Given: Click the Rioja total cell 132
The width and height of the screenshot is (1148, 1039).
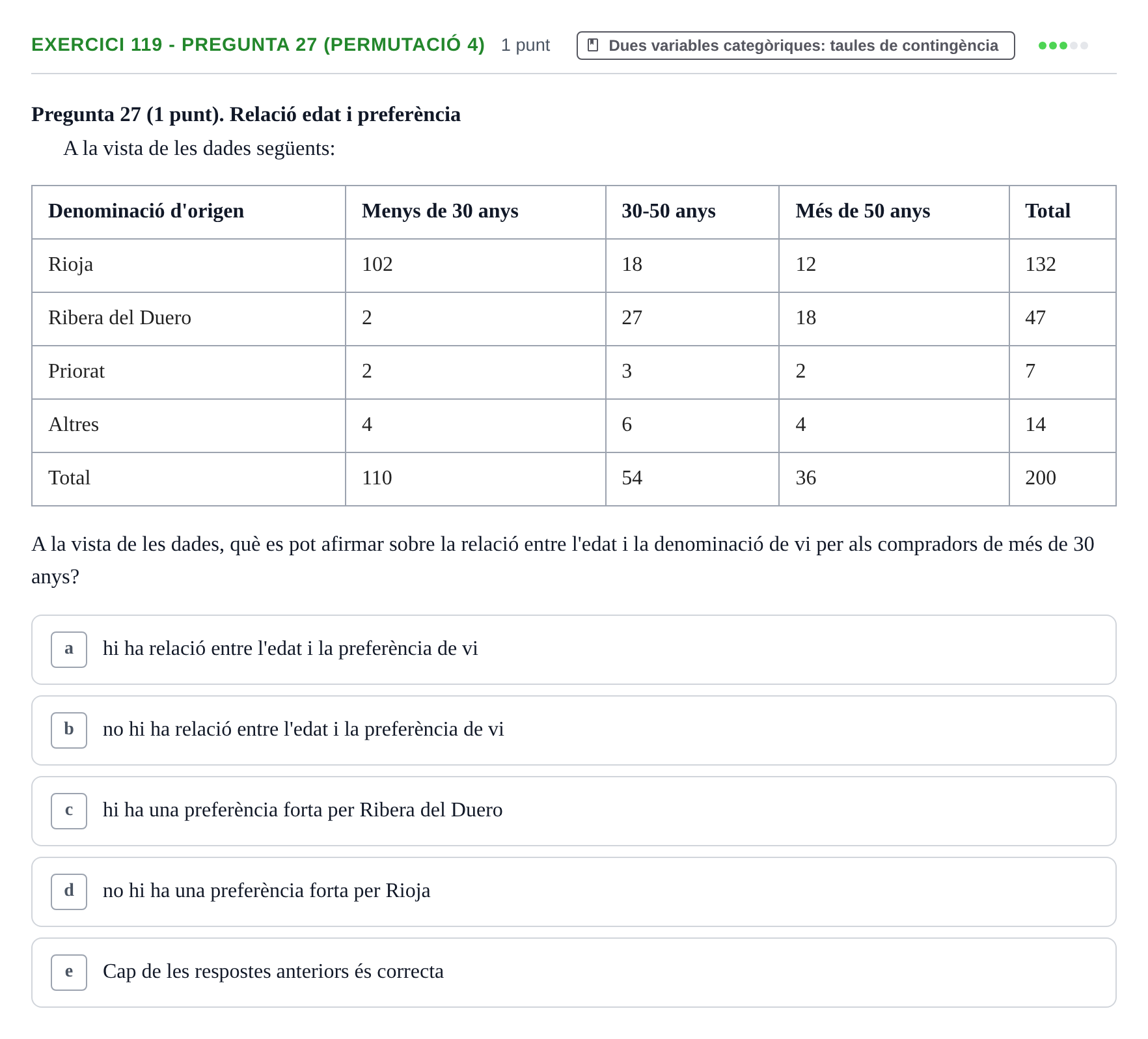Looking at the screenshot, I should [x=1063, y=266].
